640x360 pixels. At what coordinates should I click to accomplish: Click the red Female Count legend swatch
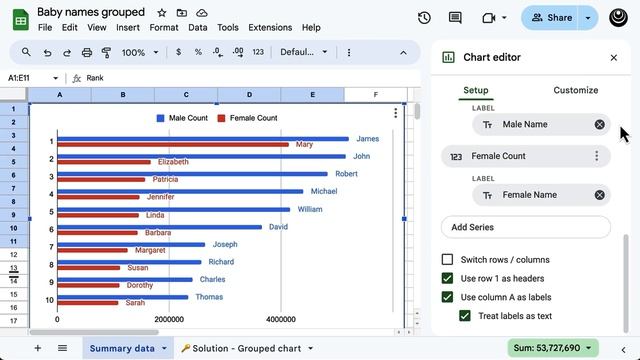[221, 118]
